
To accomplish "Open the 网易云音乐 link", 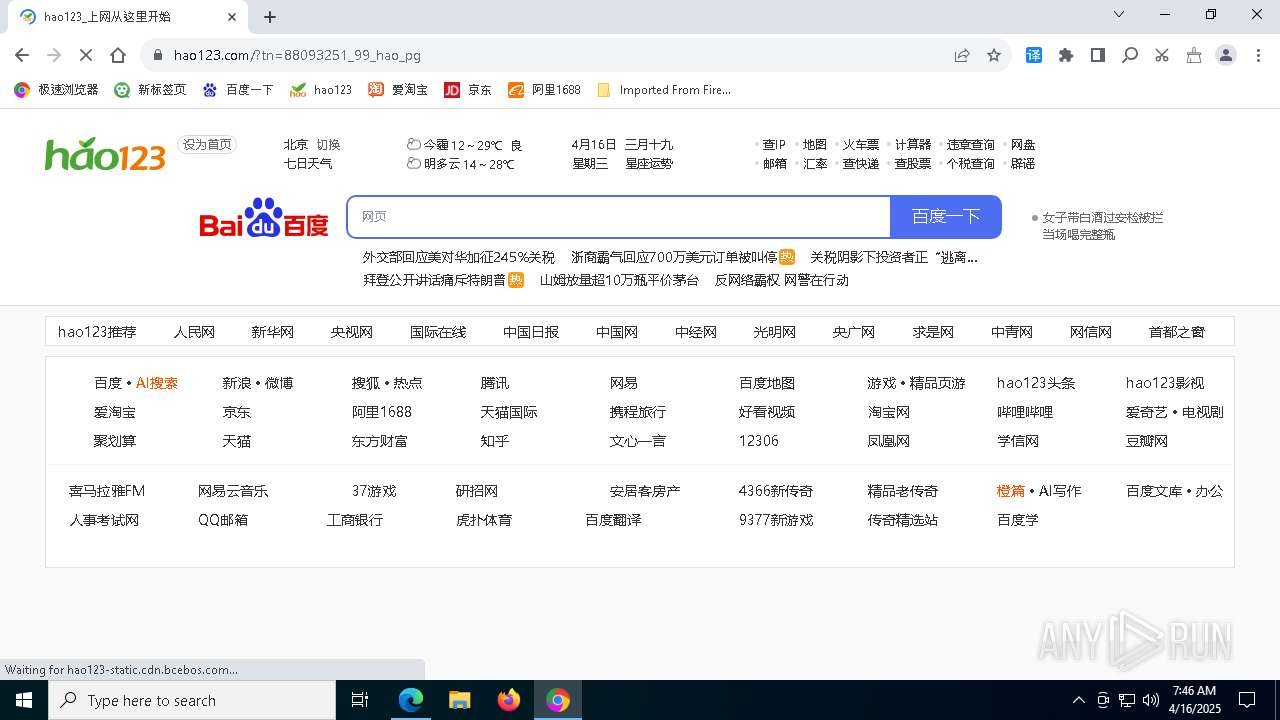I will (233, 491).
